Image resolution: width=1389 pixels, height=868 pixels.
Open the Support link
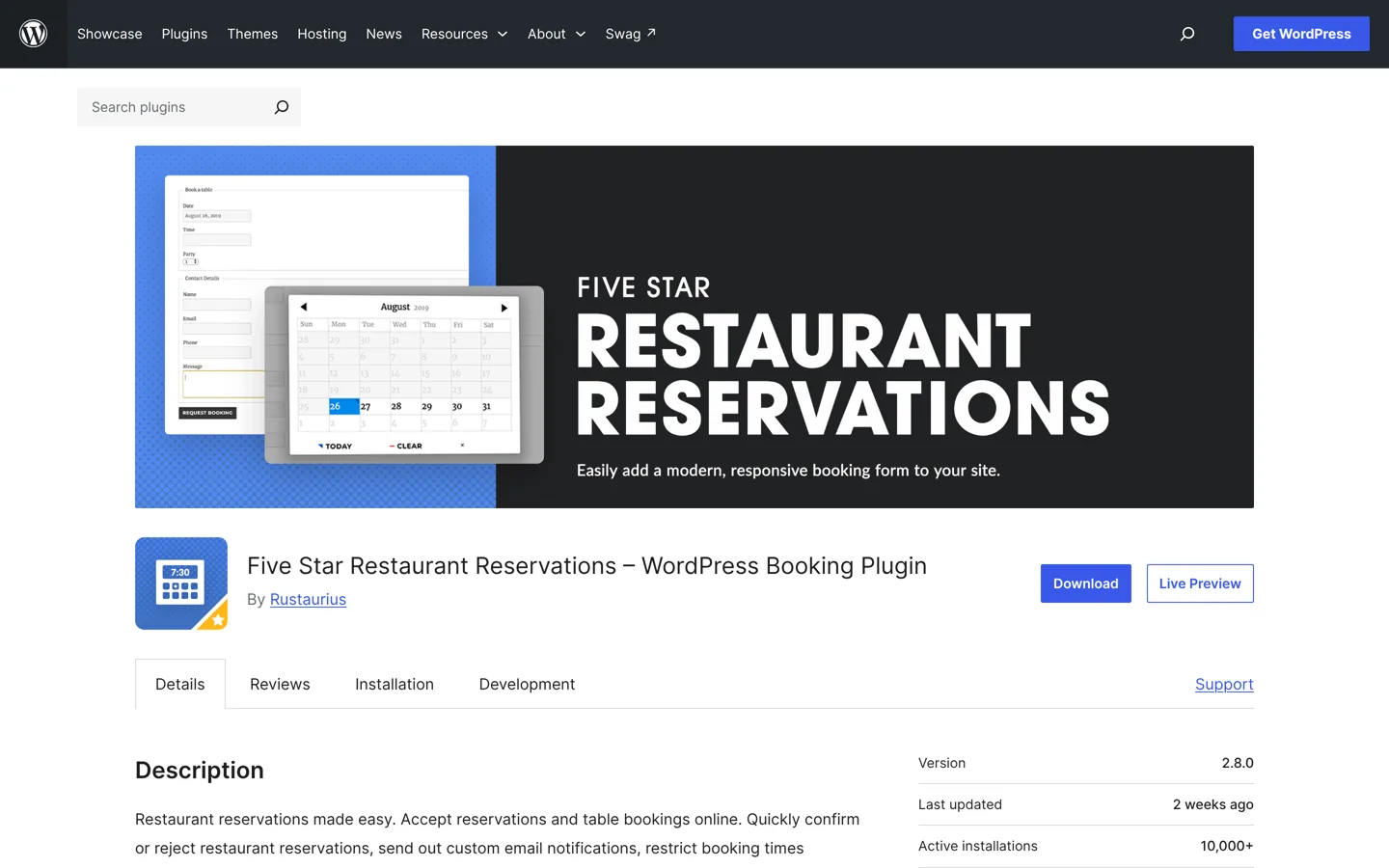[1224, 684]
